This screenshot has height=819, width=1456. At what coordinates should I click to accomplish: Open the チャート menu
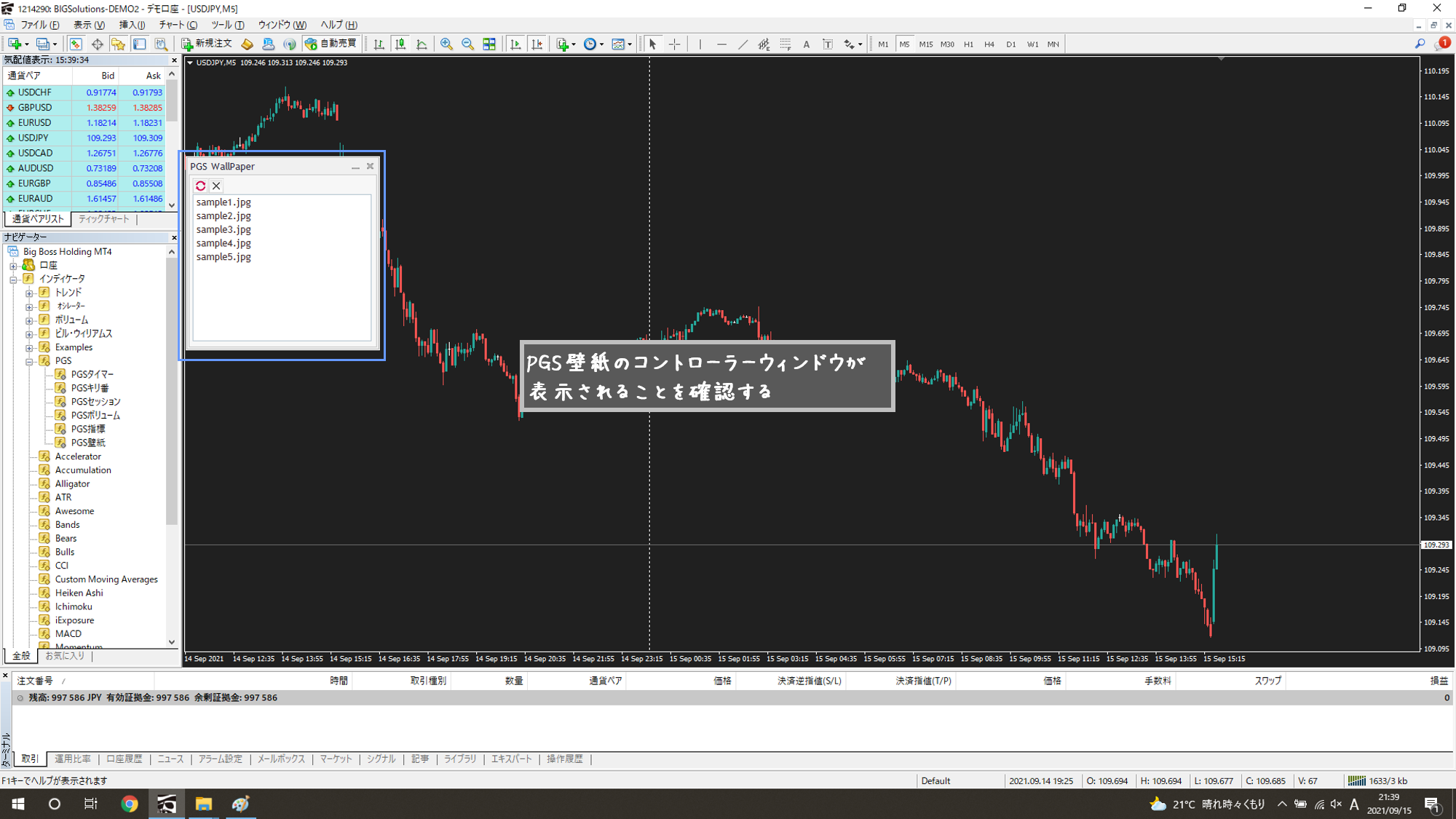click(178, 25)
